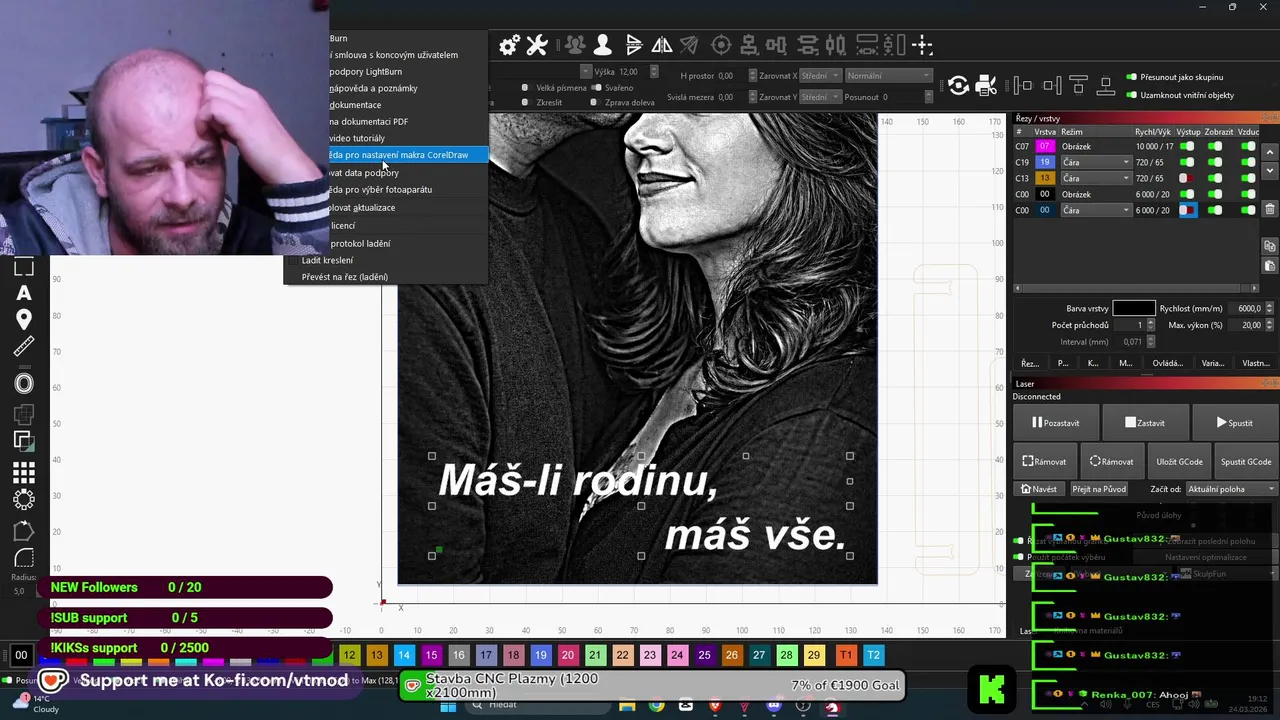Toggle Zobrazit visibility for layer C07
Image resolution: width=1280 pixels, height=720 pixels.
click(1215, 146)
